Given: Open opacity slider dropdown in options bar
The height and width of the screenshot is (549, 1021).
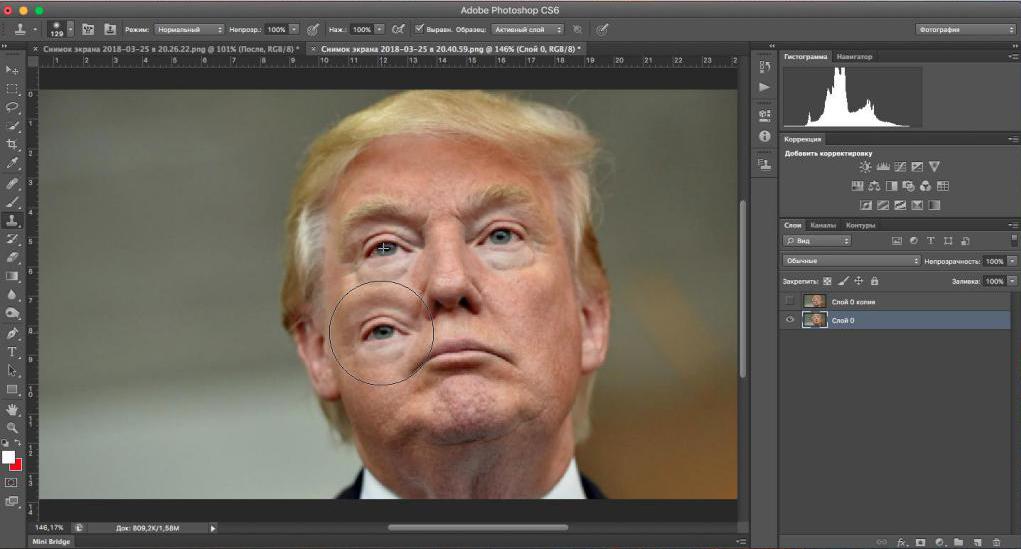Looking at the screenshot, I should pos(294,29).
